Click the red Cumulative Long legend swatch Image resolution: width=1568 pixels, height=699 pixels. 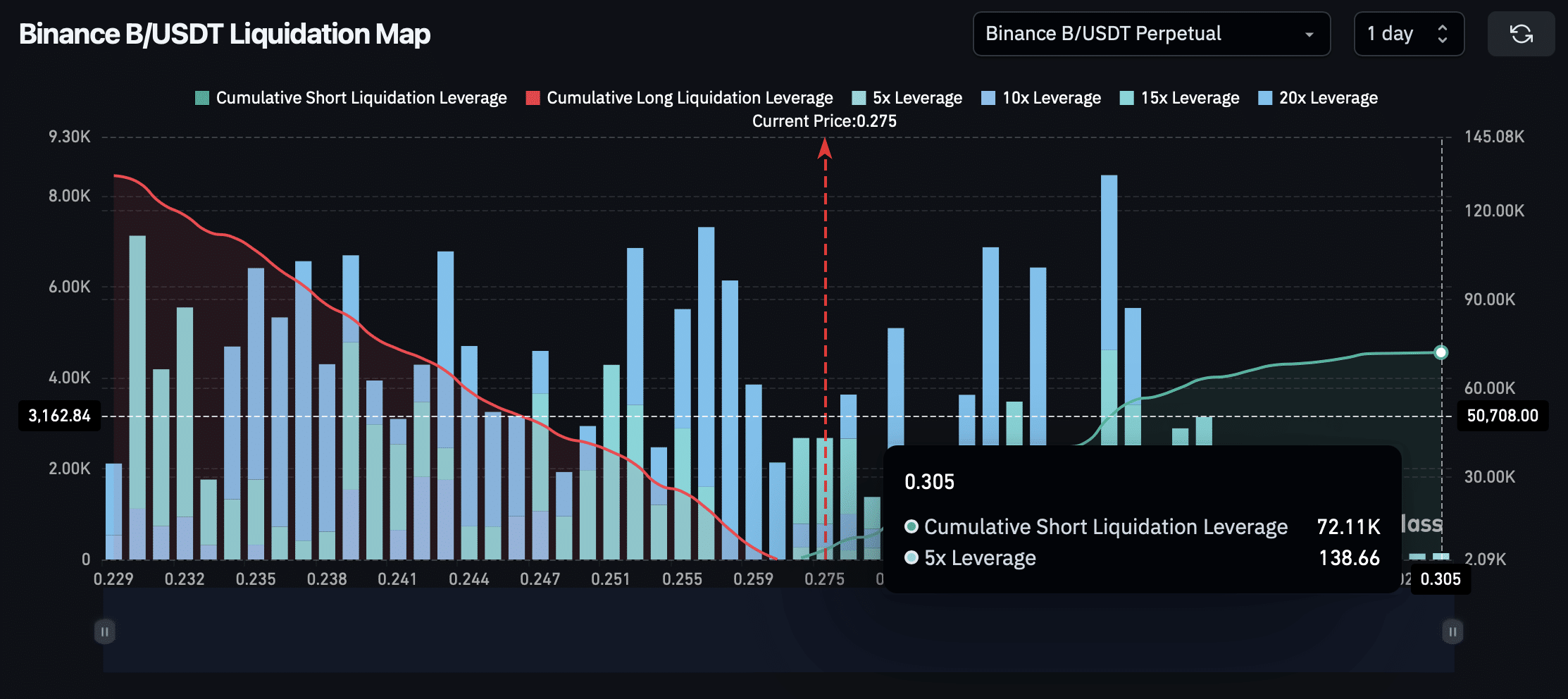533,98
